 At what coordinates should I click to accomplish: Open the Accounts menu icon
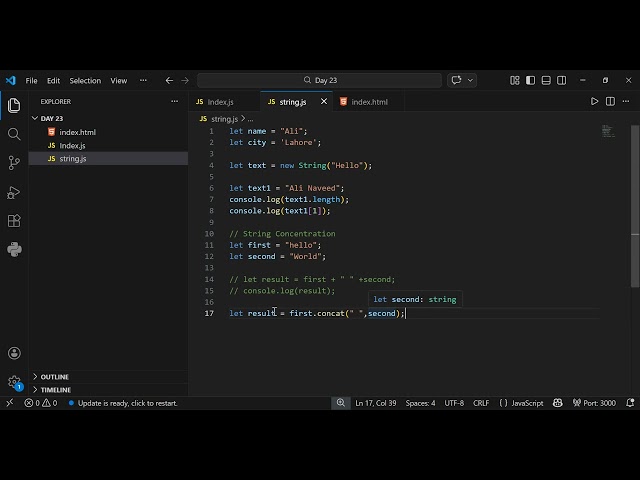pos(14,353)
